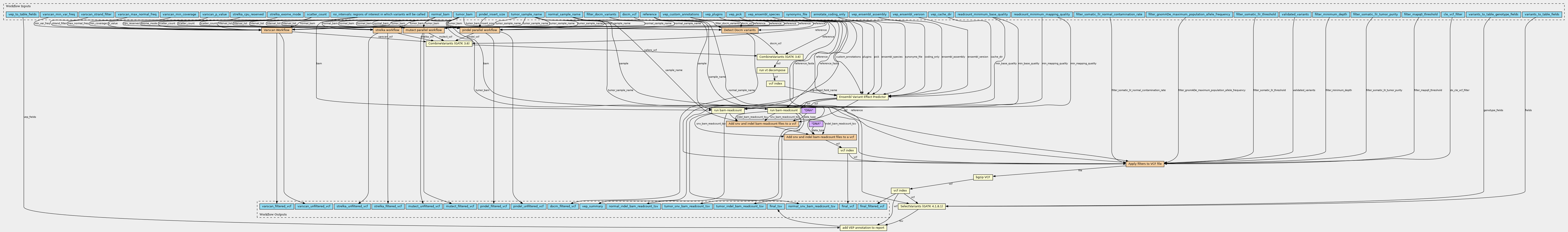The image size is (1568, 232).
Task: Click the tumor_sample_name input node
Action: pyautogui.click(x=527, y=14)
